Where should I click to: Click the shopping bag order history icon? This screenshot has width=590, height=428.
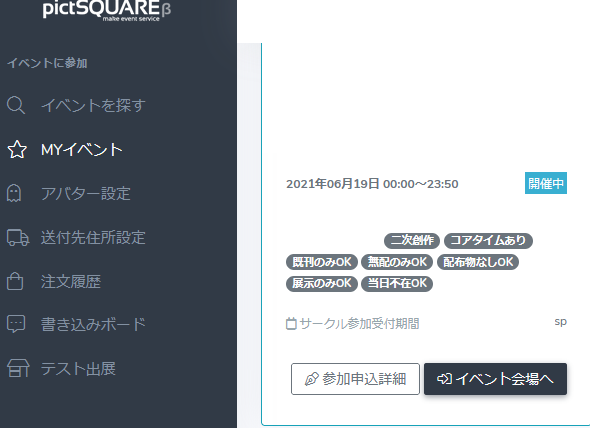pyautogui.click(x=15, y=281)
